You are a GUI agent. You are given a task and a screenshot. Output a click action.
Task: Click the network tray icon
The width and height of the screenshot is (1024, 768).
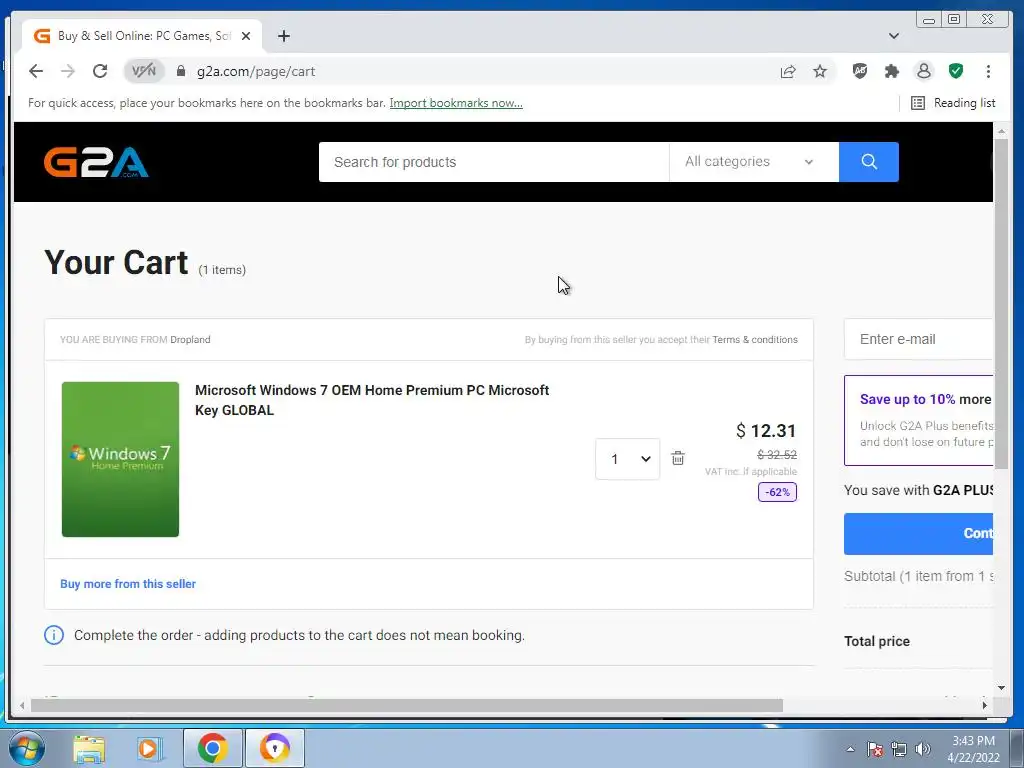click(x=899, y=749)
